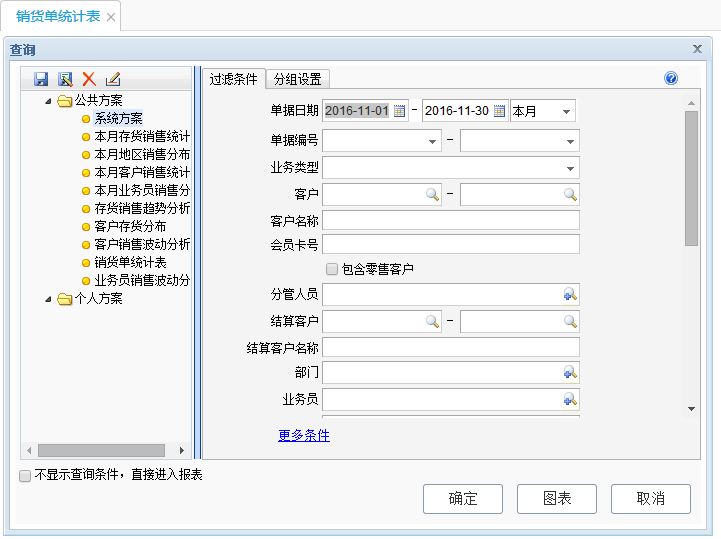
Task: Click the lookup icon in 分管人员 field
Action: click(x=569, y=294)
